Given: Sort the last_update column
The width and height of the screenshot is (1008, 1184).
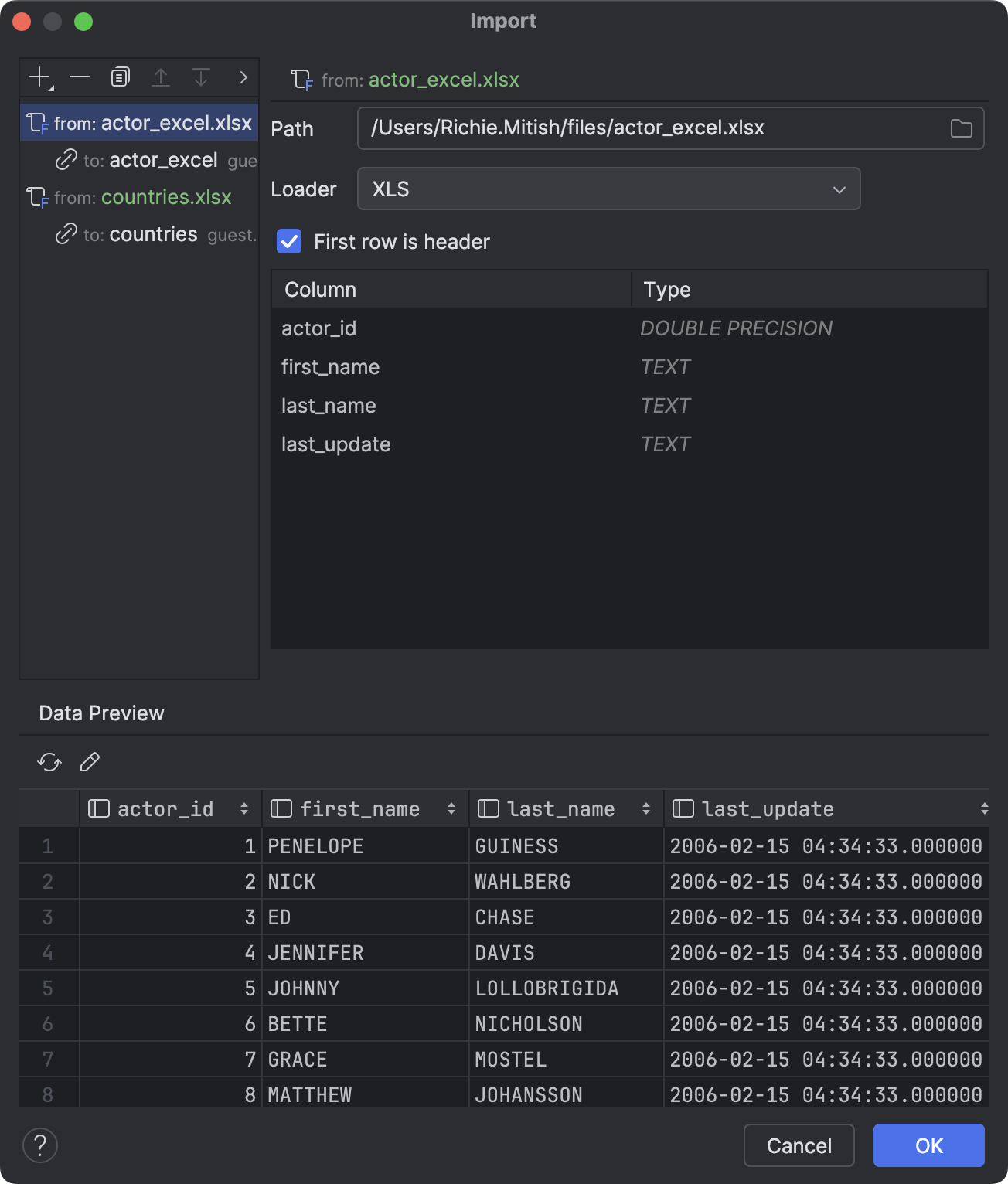Looking at the screenshot, I should pos(985,808).
